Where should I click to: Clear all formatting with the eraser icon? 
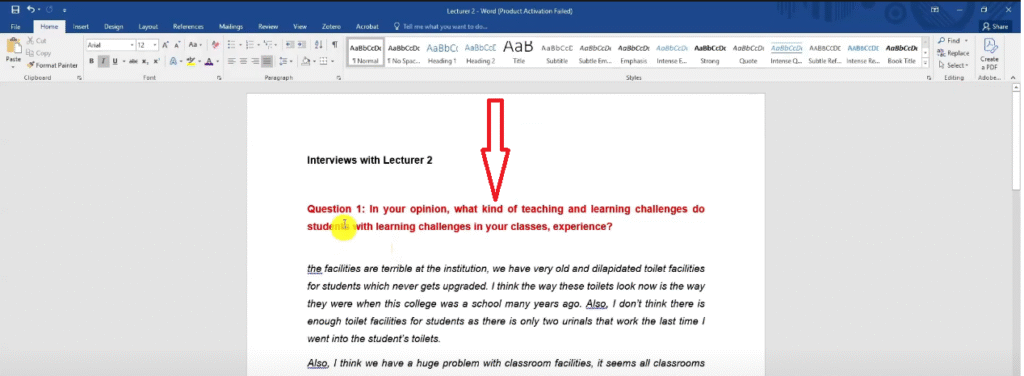tap(216, 45)
